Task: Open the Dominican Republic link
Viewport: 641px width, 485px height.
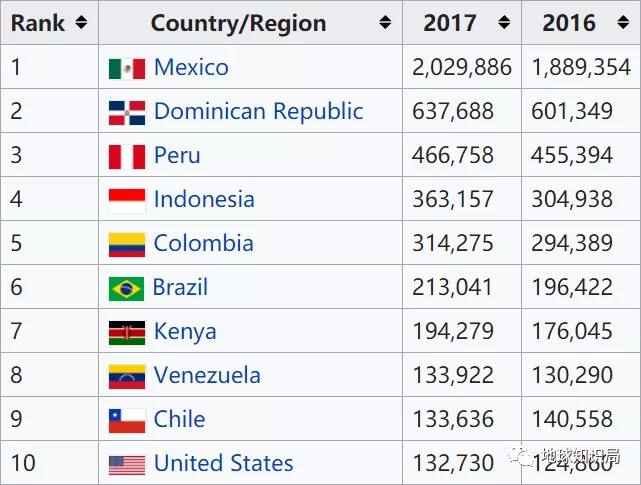Action: [258, 112]
